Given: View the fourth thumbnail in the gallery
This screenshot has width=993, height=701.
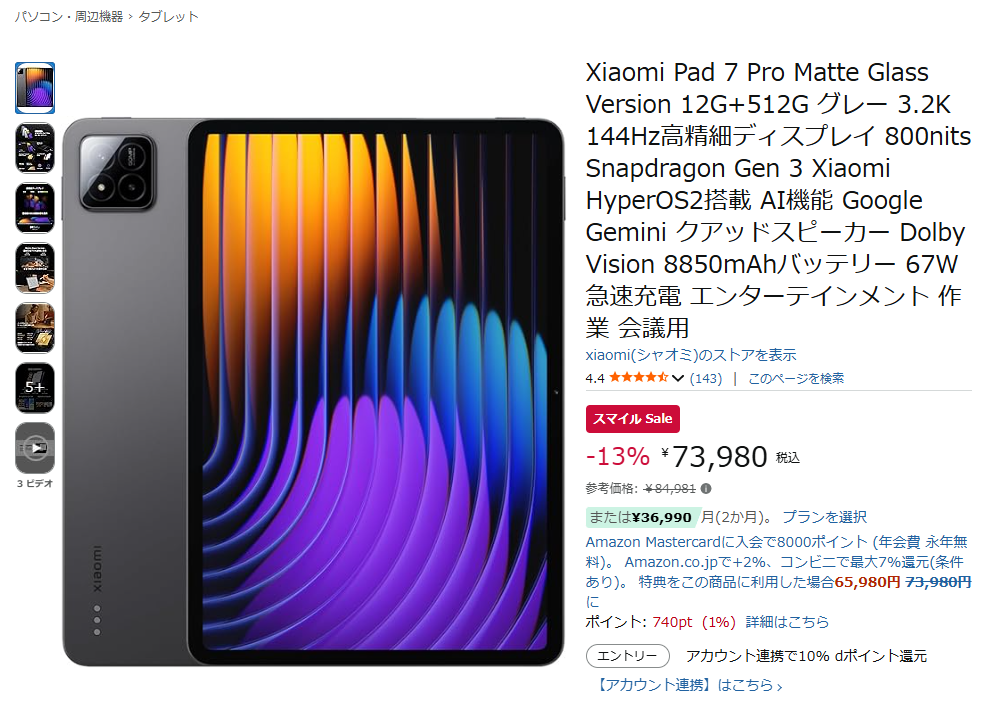Looking at the screenshot, I should pyautogui.click(x=35, y=268).
